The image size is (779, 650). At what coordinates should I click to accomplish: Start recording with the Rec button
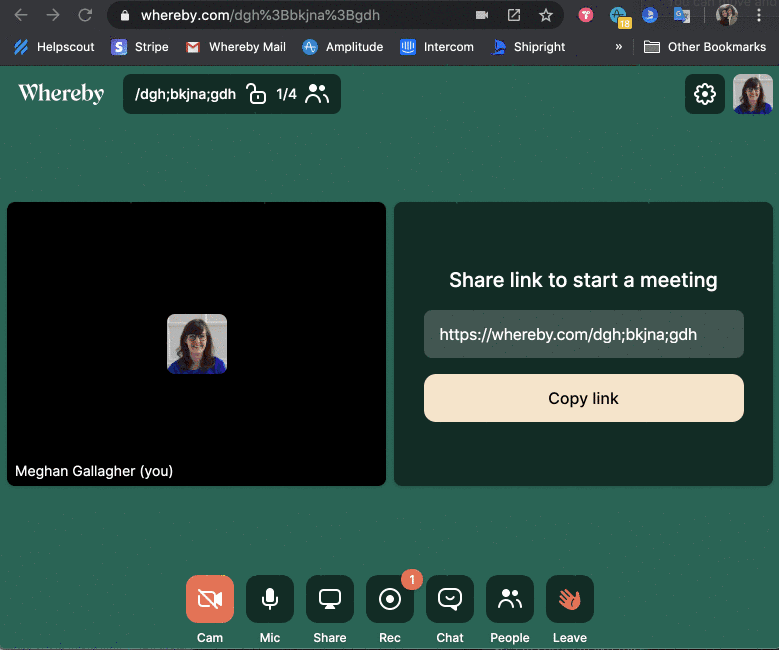pyautogui.click(x=390, y=599)
